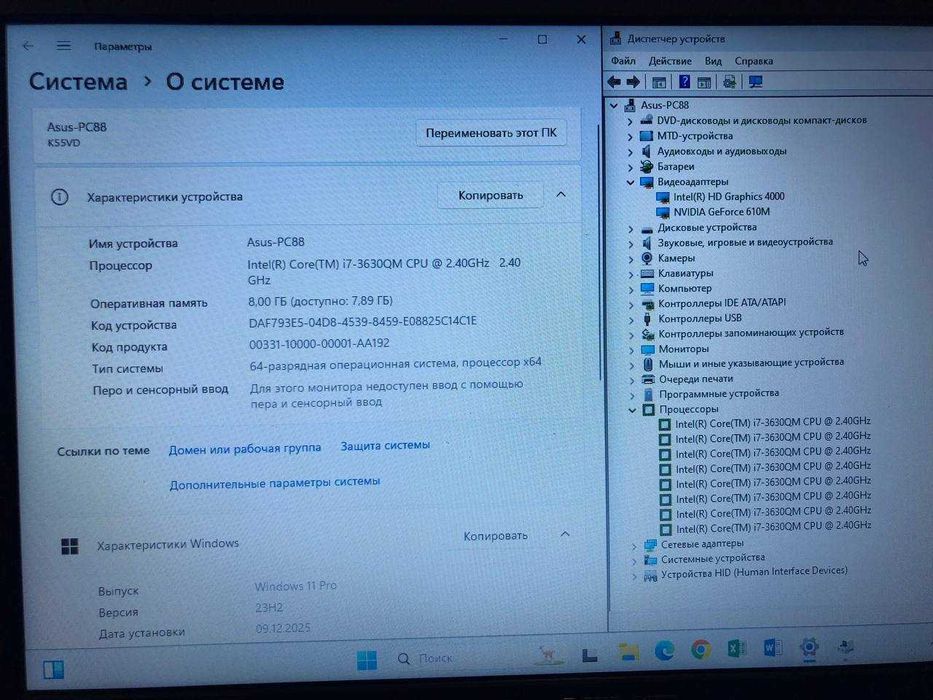933x700 pixels.
Task: Open Справка menu in Device Manager
Action: 753,61
